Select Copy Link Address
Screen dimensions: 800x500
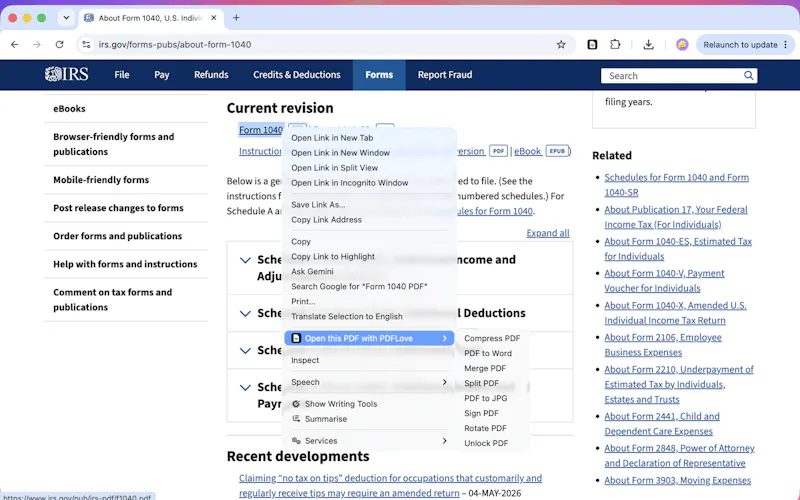coord(369,219)
